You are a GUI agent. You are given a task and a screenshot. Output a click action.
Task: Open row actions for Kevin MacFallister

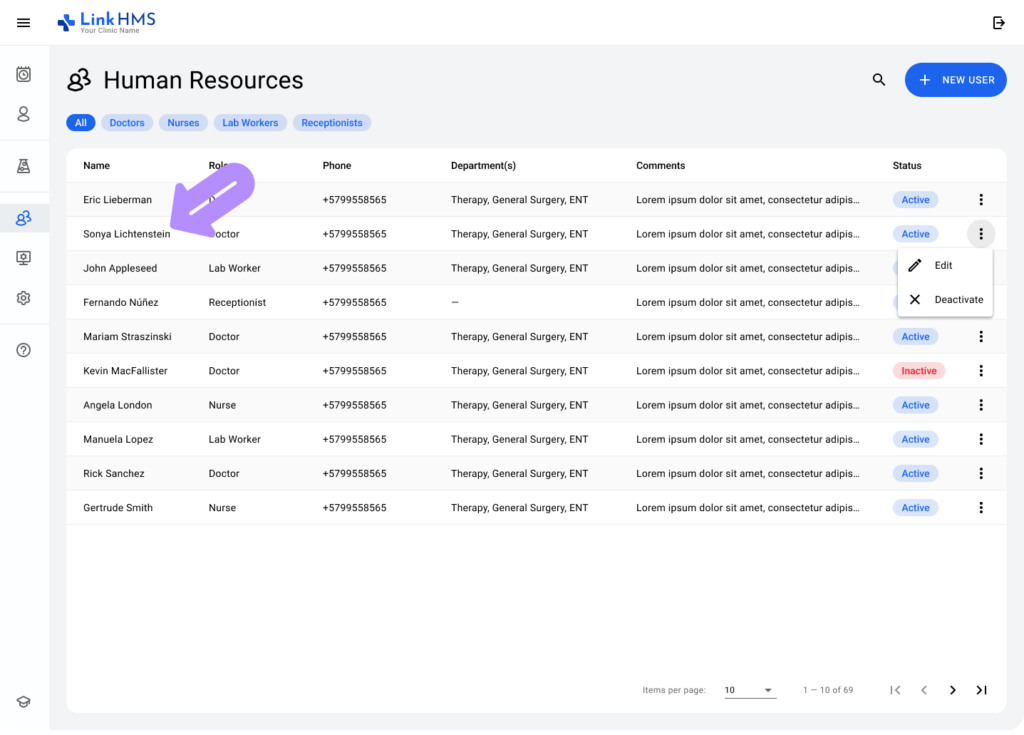981,371
